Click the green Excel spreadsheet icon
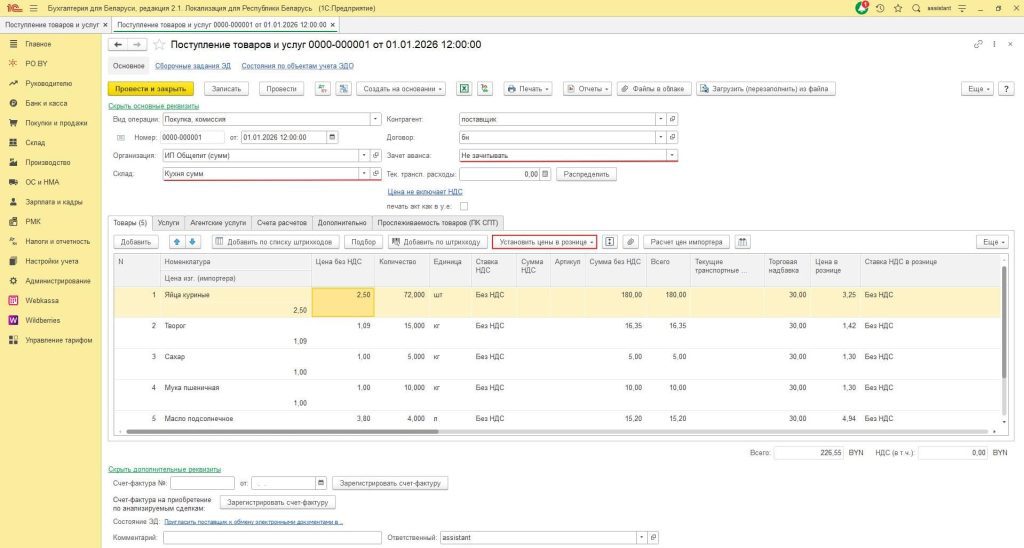The height and width of the screenshot is (548, 1024). (x=464, y=88)
